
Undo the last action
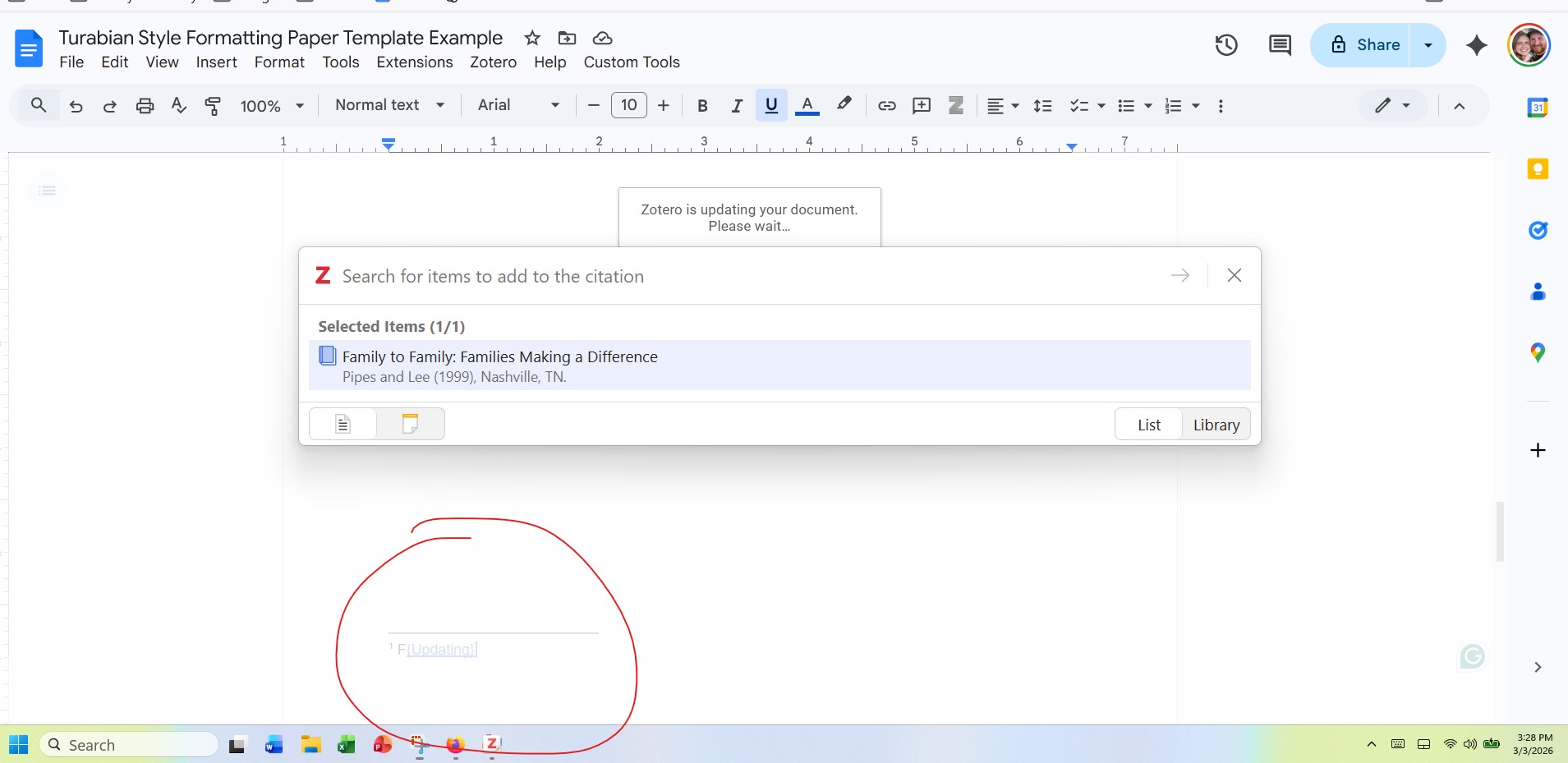[x=76, y=106]
